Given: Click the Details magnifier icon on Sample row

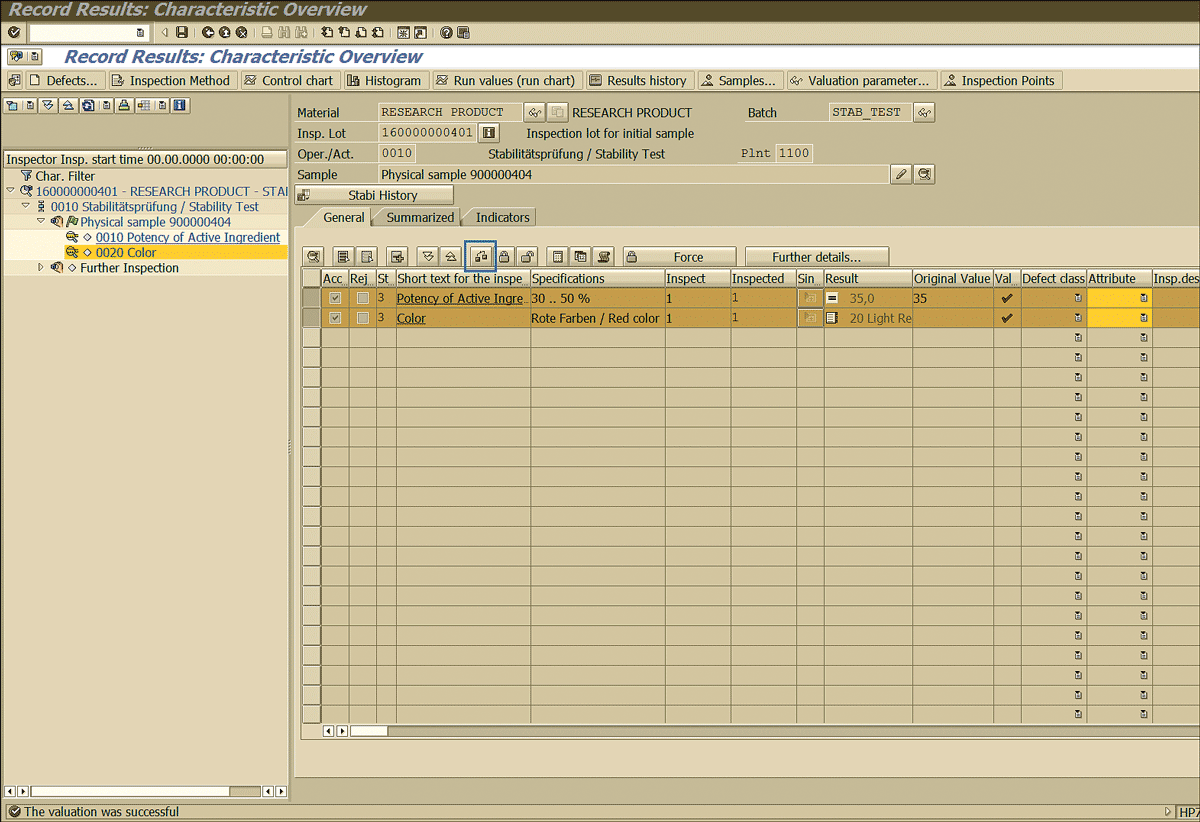Looking at the screenshot, I should coord(925,175).
